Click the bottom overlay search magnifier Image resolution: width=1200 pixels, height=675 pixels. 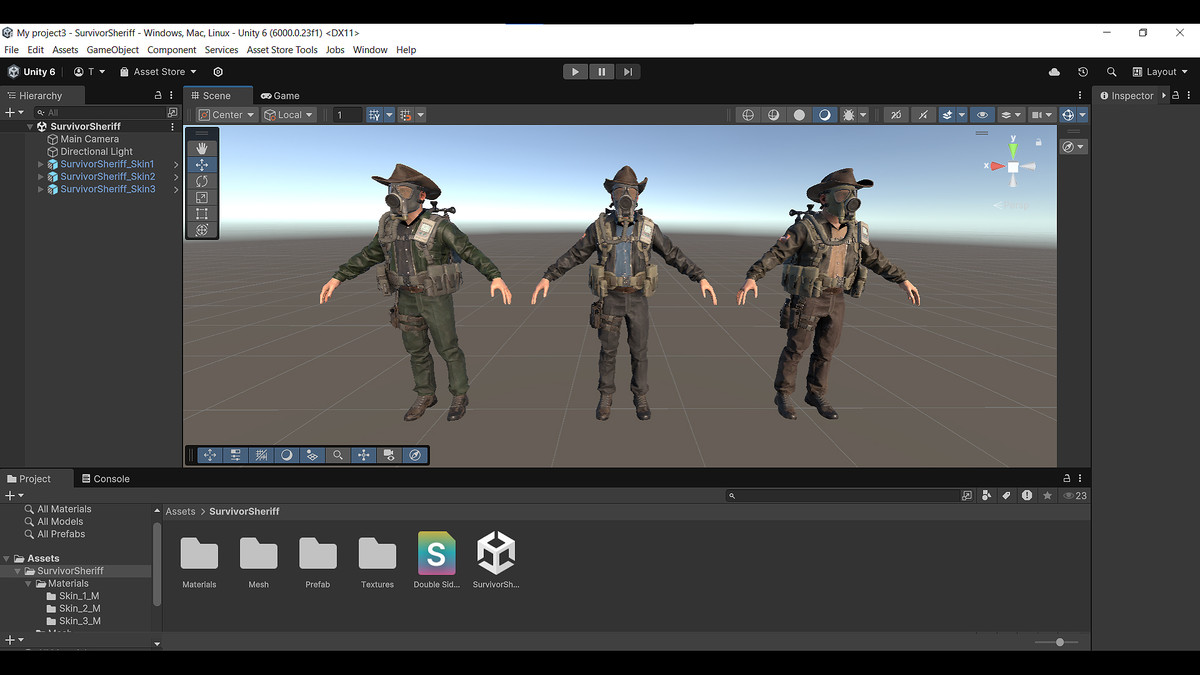tap(338, 455)
